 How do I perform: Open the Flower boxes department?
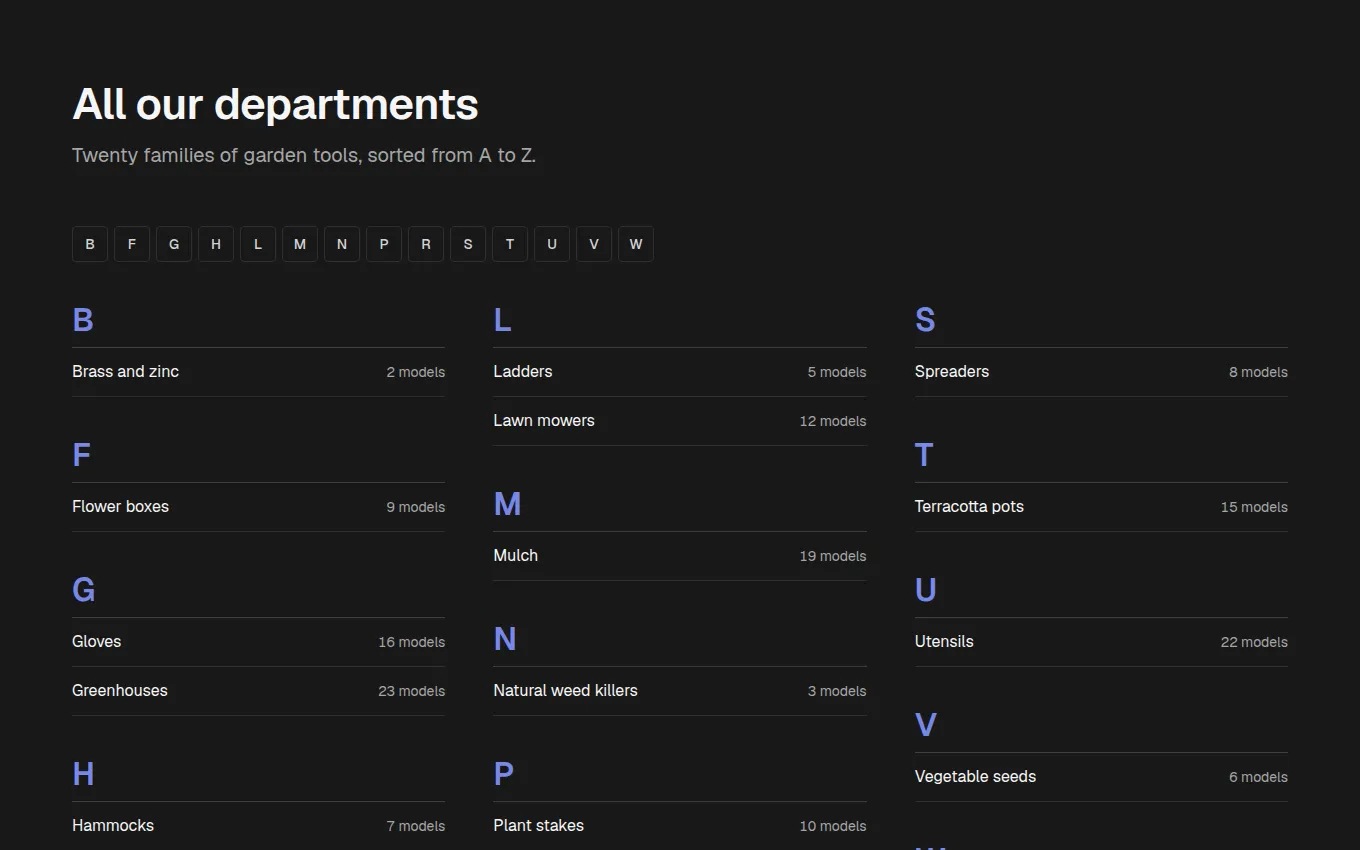258,507
